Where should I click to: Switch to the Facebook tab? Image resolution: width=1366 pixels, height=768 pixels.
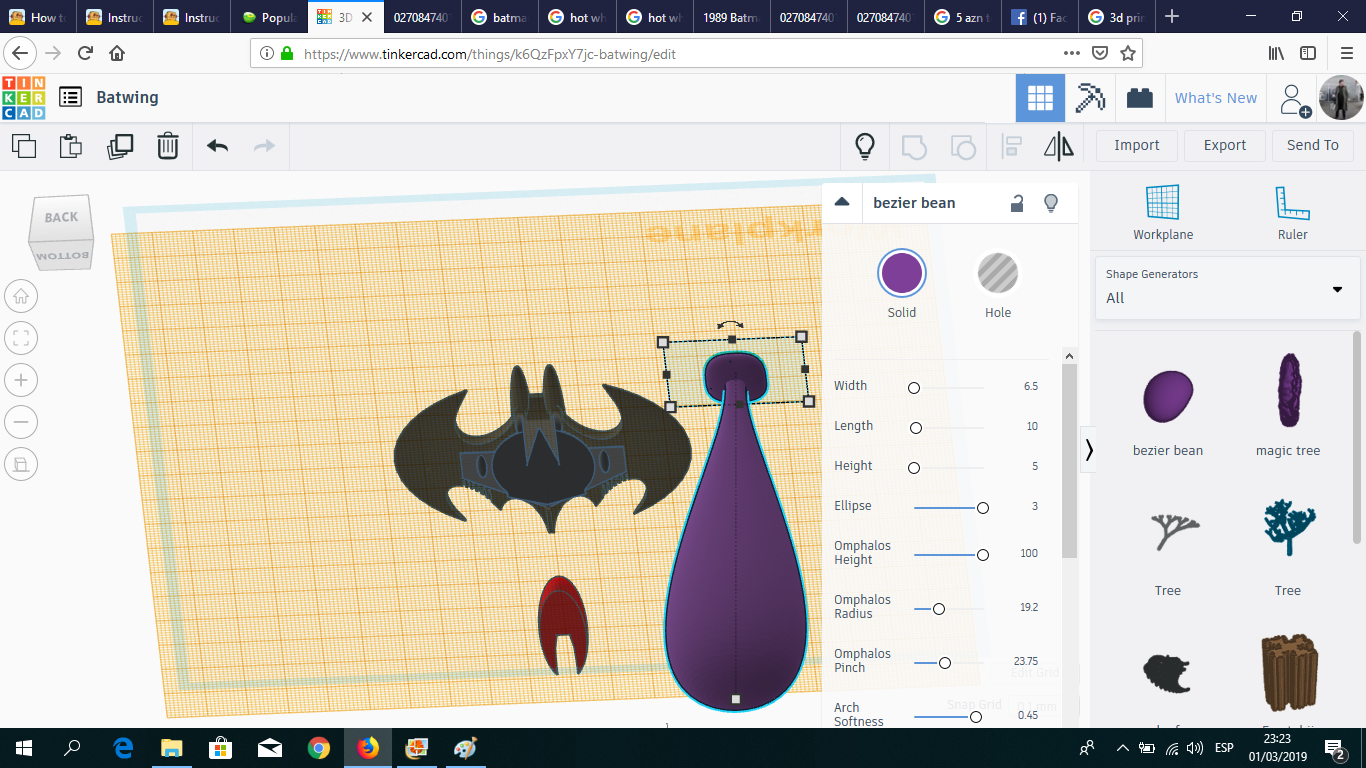click(1039, 17)
